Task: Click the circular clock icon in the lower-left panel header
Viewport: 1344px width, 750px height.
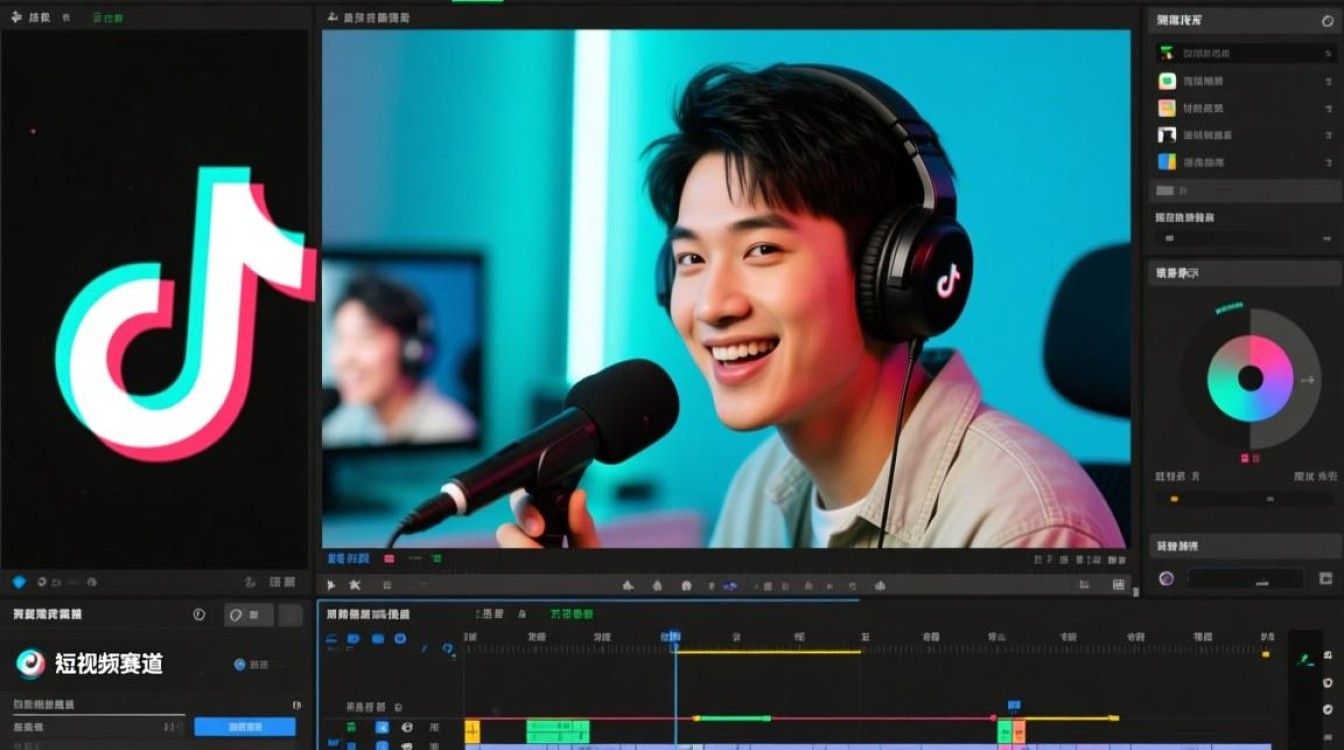Action: (x=199, y=615)
